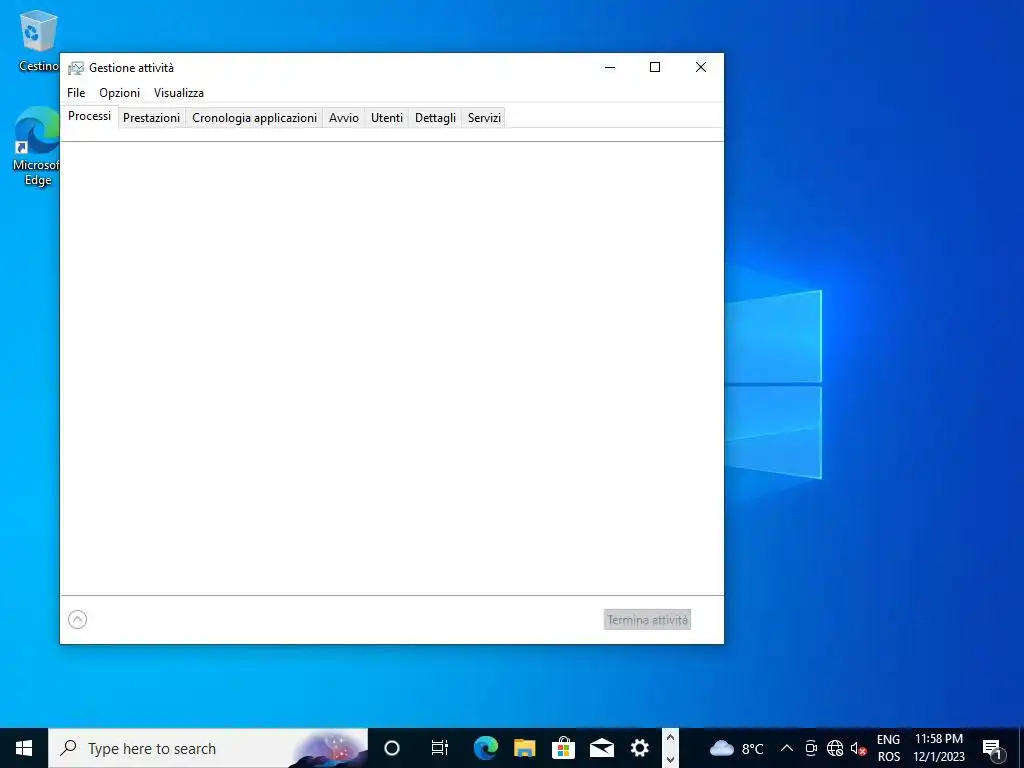Open Task View on the taskbar
Viewport: 1024px width, 768px height.
pyautogui.click(x=440, y=748)
